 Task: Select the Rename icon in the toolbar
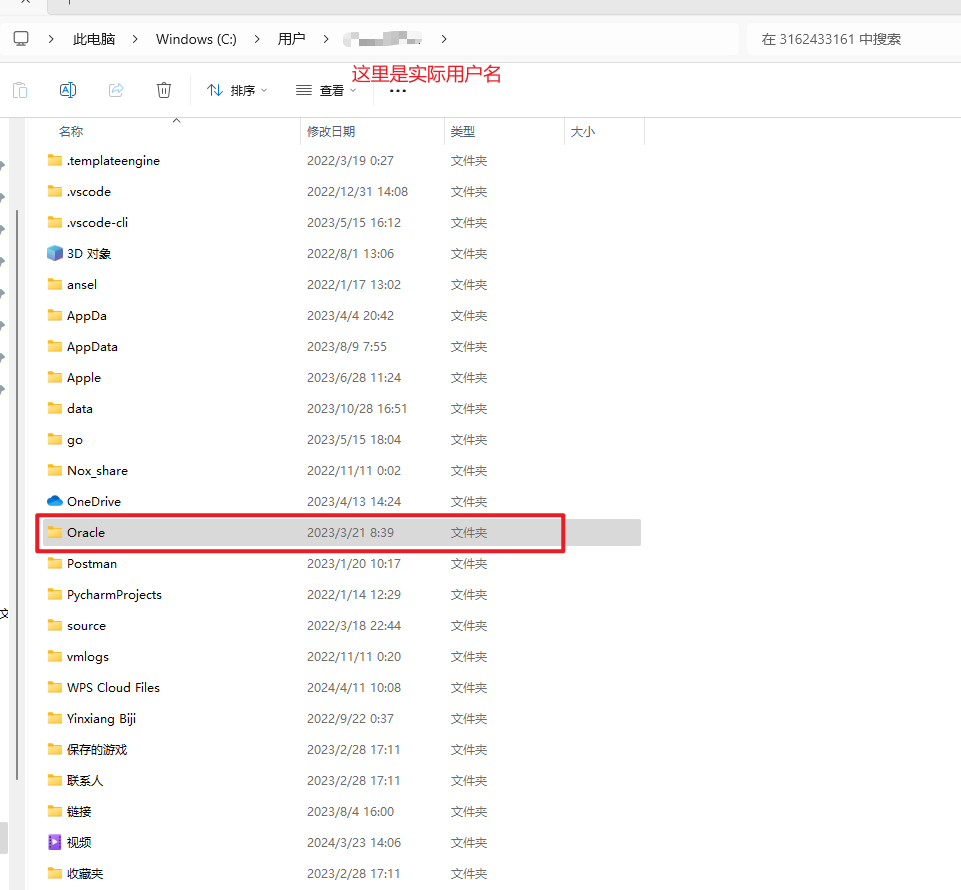point(67,89)
